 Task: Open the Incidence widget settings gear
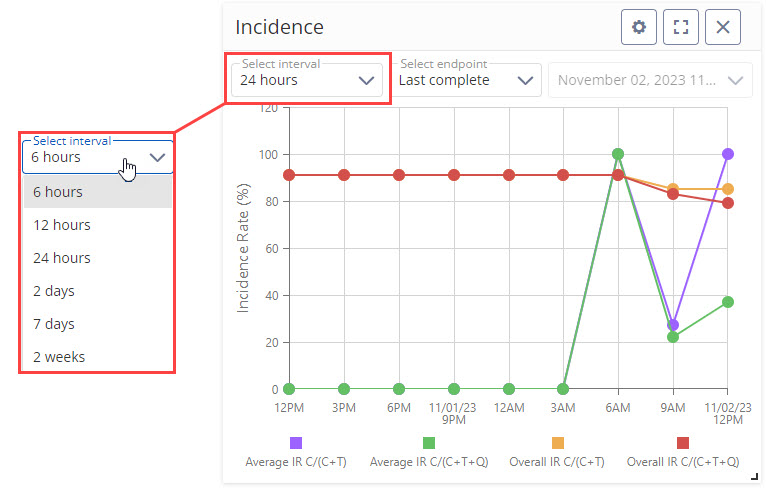[x=639, y=28]
